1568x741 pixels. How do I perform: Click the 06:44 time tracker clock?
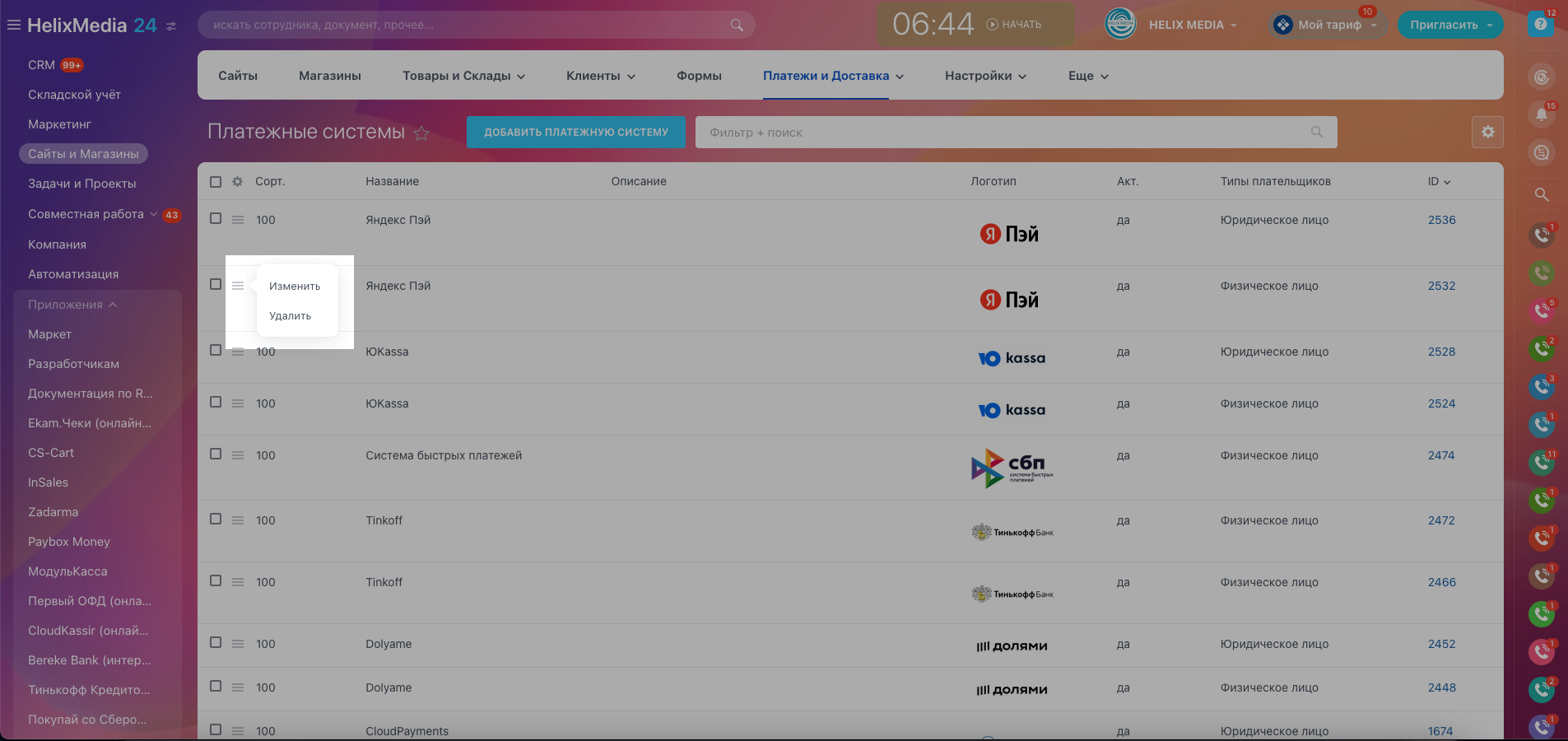(933, 25)
